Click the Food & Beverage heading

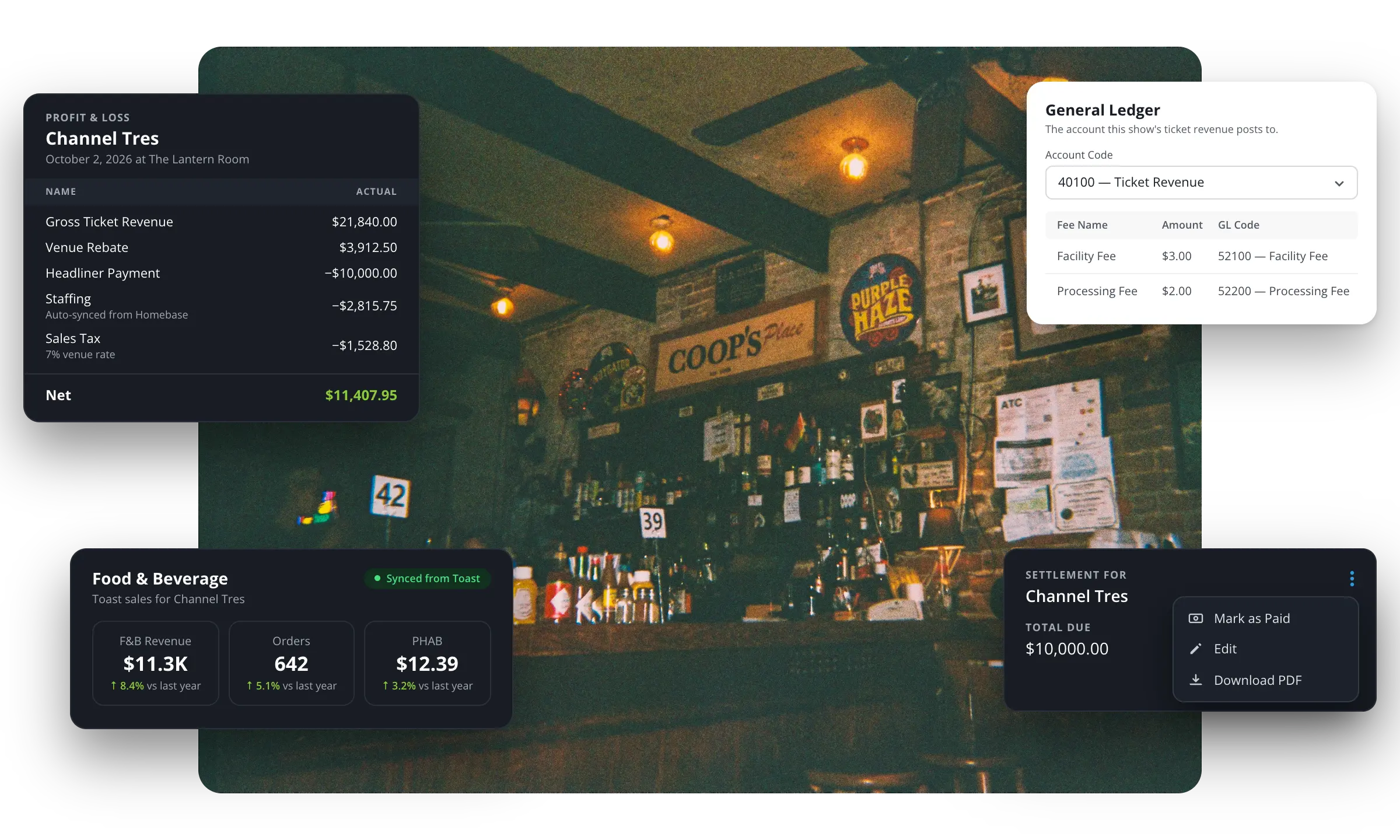click(160, 579)
